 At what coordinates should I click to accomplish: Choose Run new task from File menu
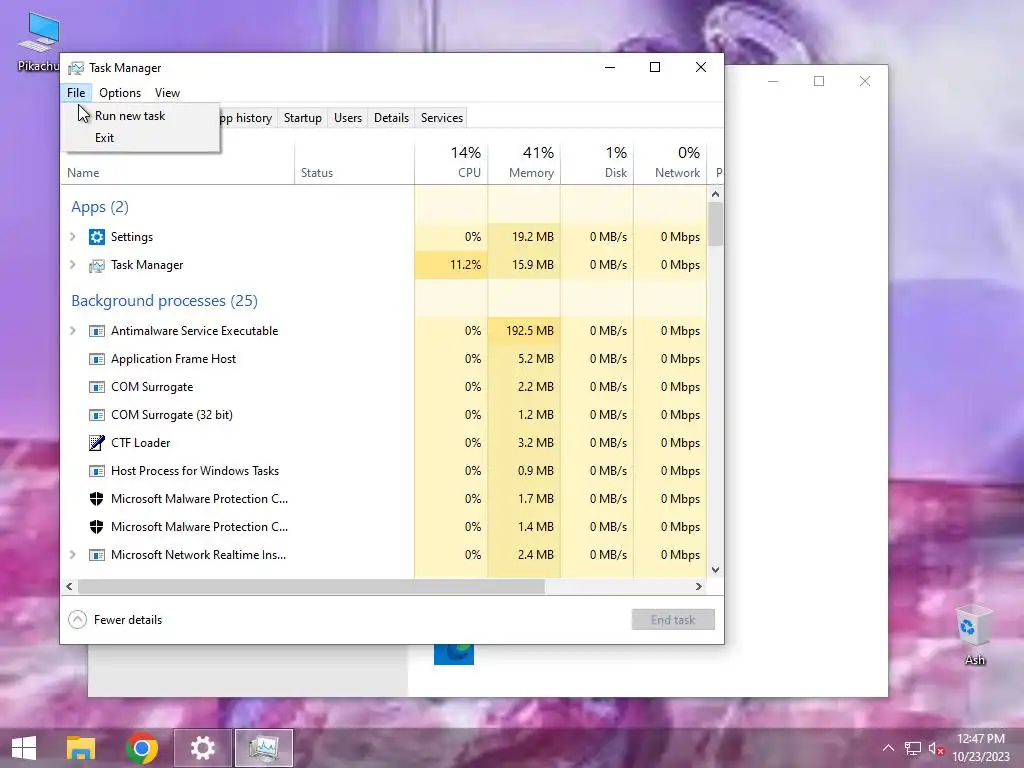pyautogui.click(x=130, y=116)
